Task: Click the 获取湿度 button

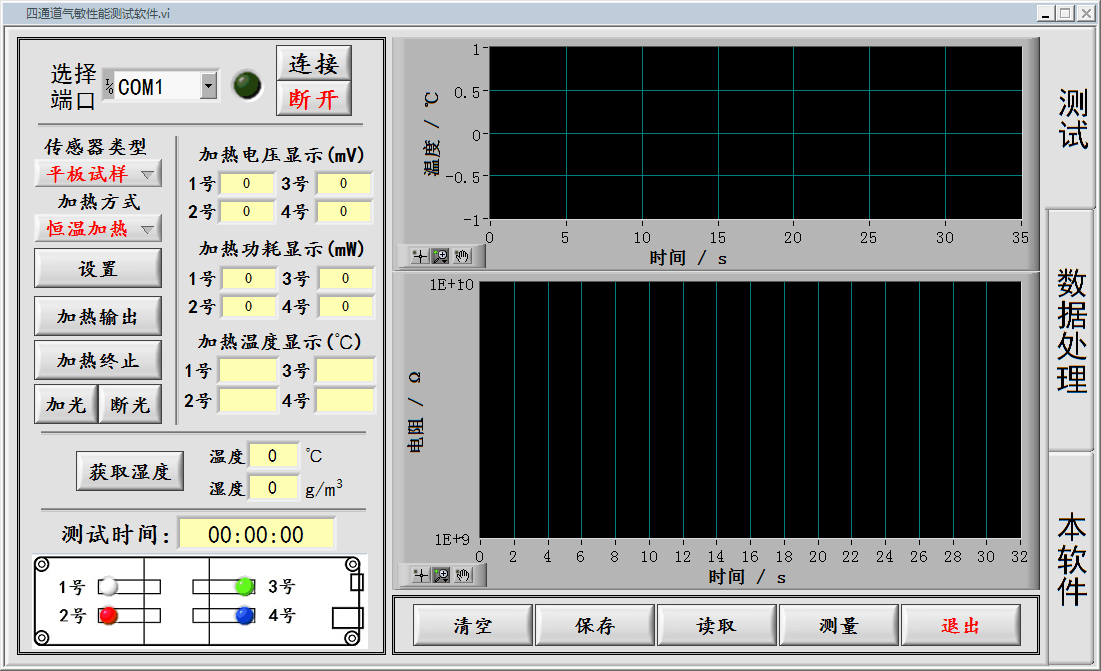Action: tap(130, 472)
